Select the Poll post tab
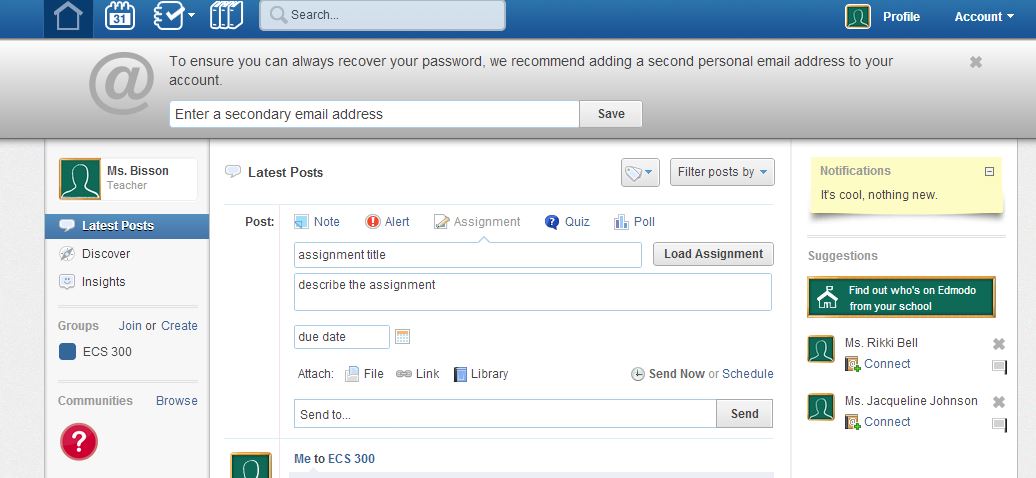This screenshot has height=478, width=1036. coord(634,222)
